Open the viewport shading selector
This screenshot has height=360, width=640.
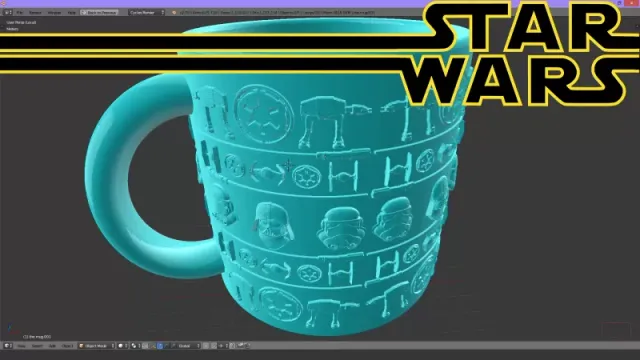(x=123, y=346)
